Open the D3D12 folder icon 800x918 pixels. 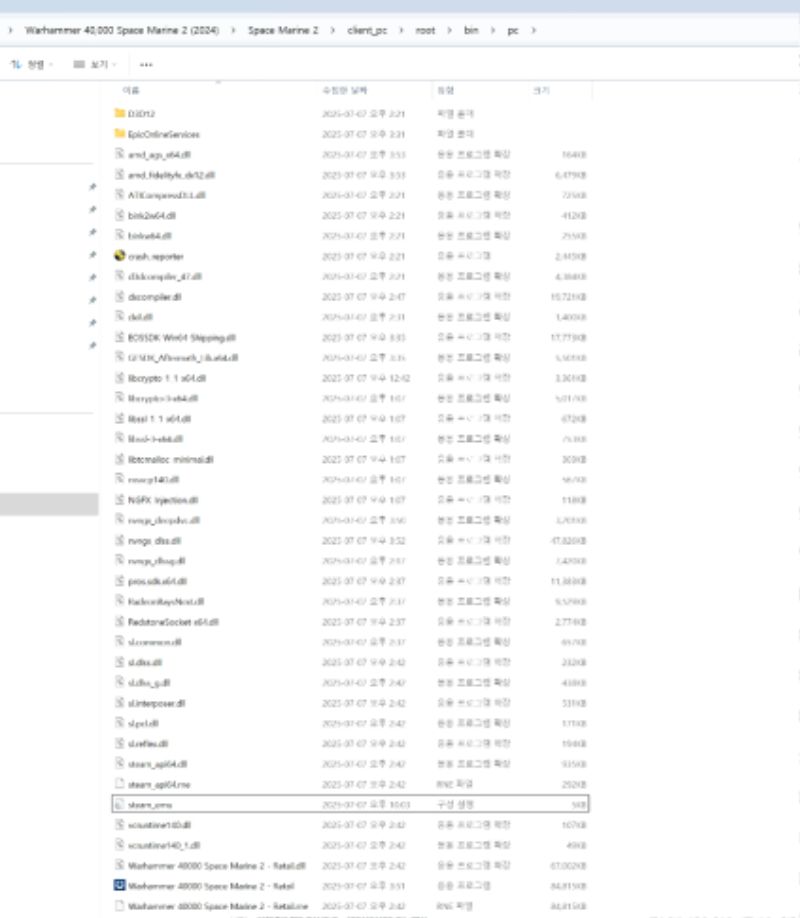120,113
